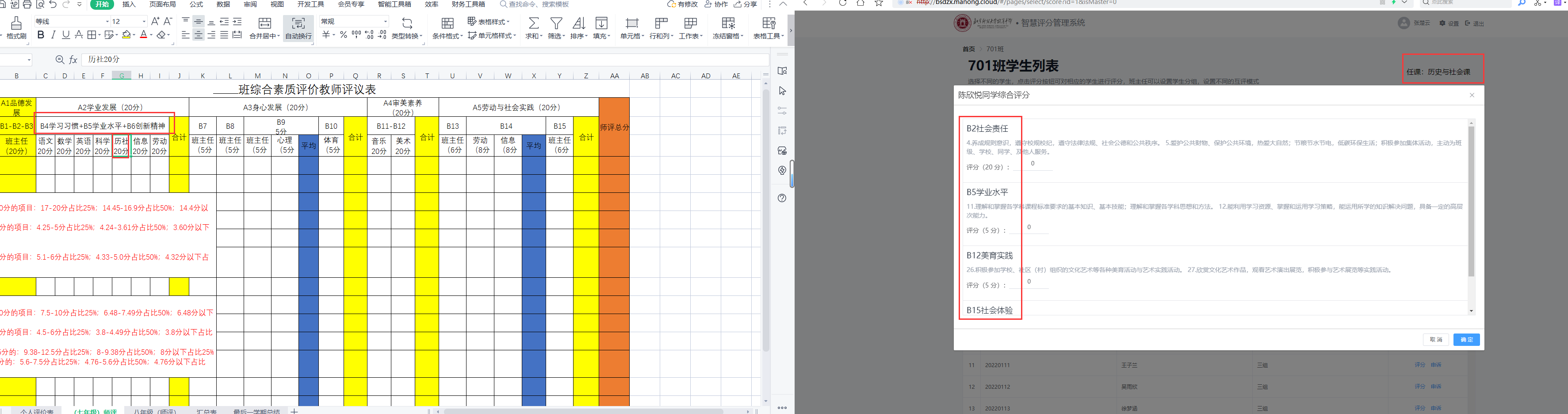Click the percent style icon
The width and height of the screenshot is (1568, 414).
pos(344,34)
